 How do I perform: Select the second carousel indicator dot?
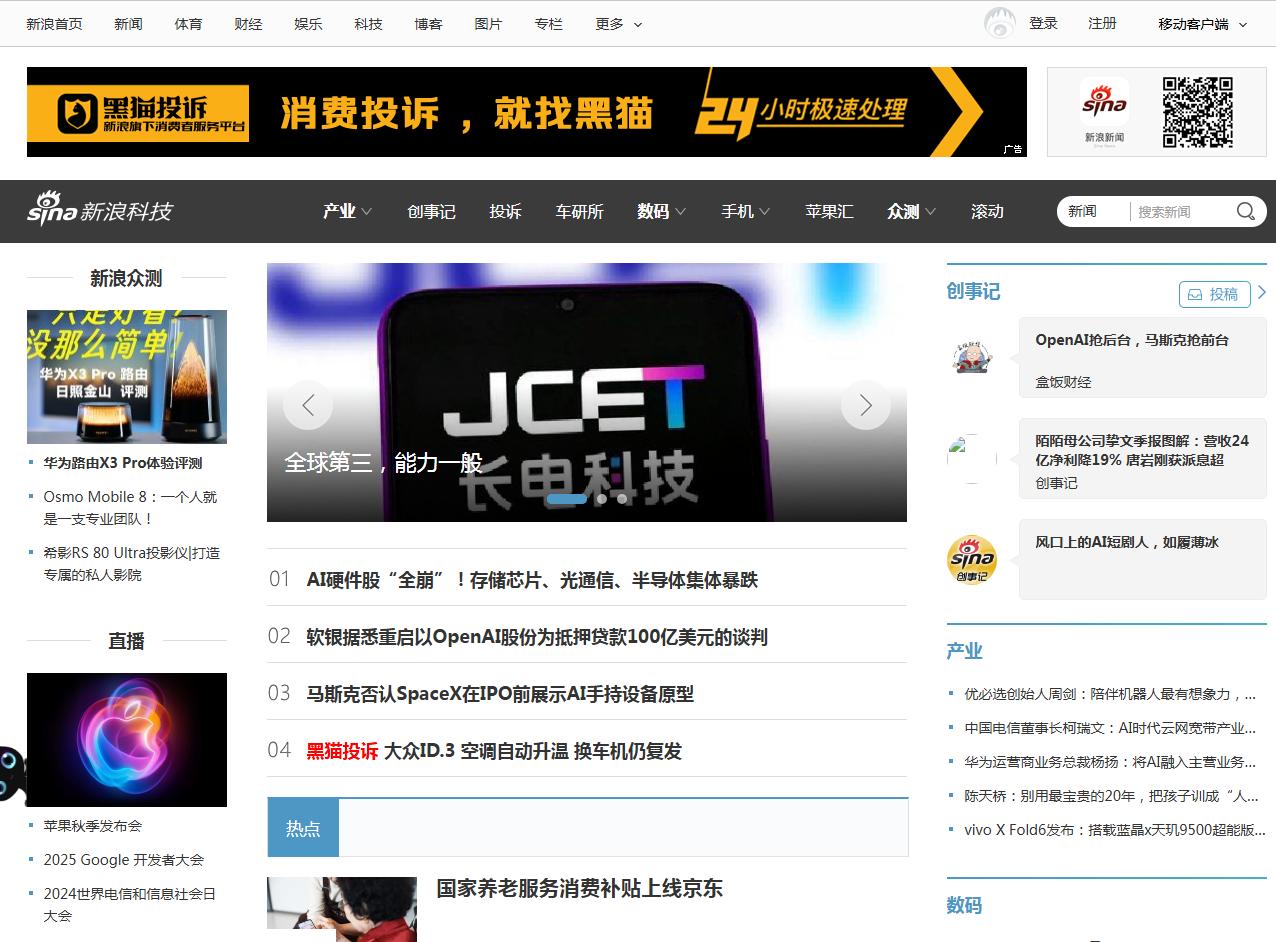coord(602,498)
